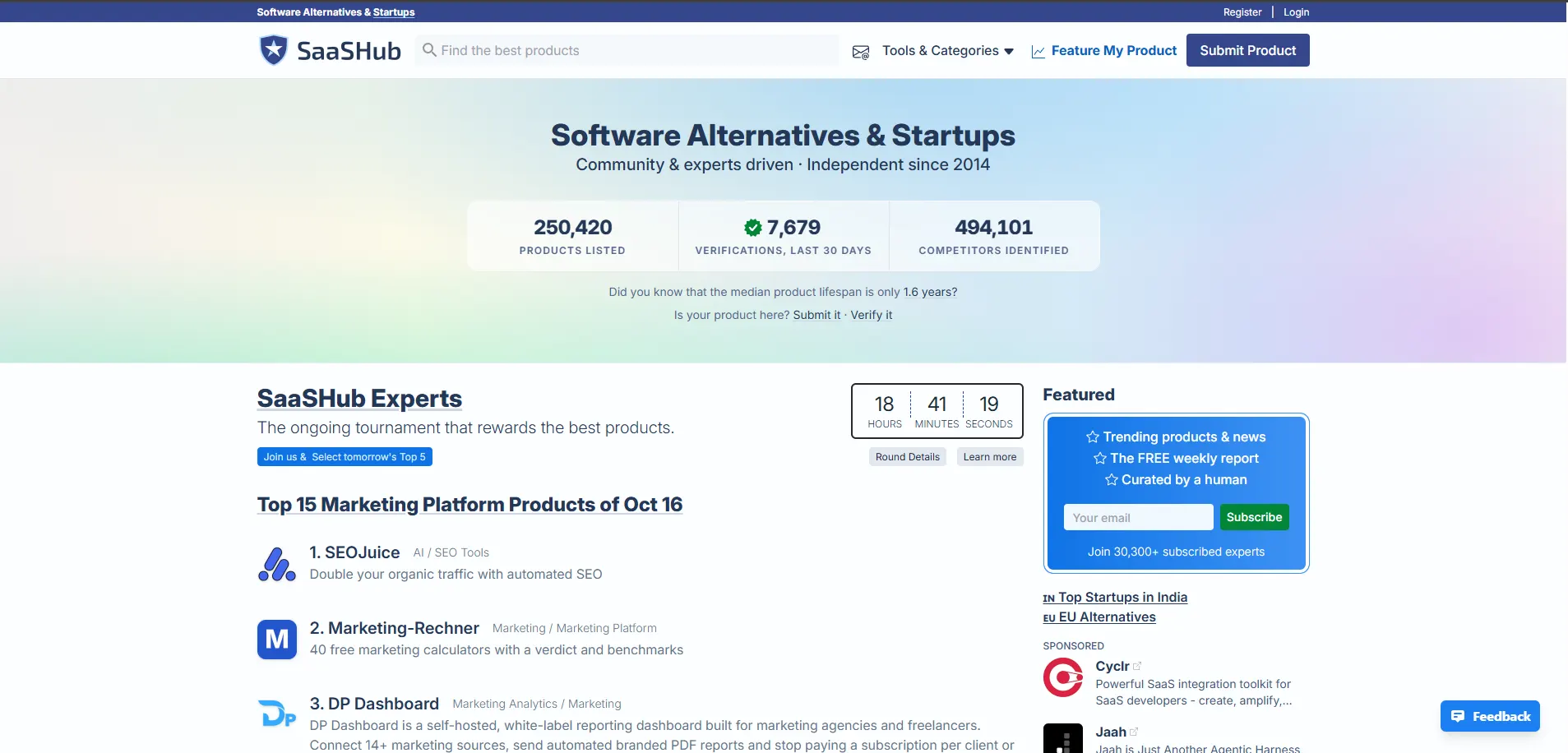Viewport: 1568px width, 753px height.
Task: Click the search magnifier icon
Action: coord(429,50)
